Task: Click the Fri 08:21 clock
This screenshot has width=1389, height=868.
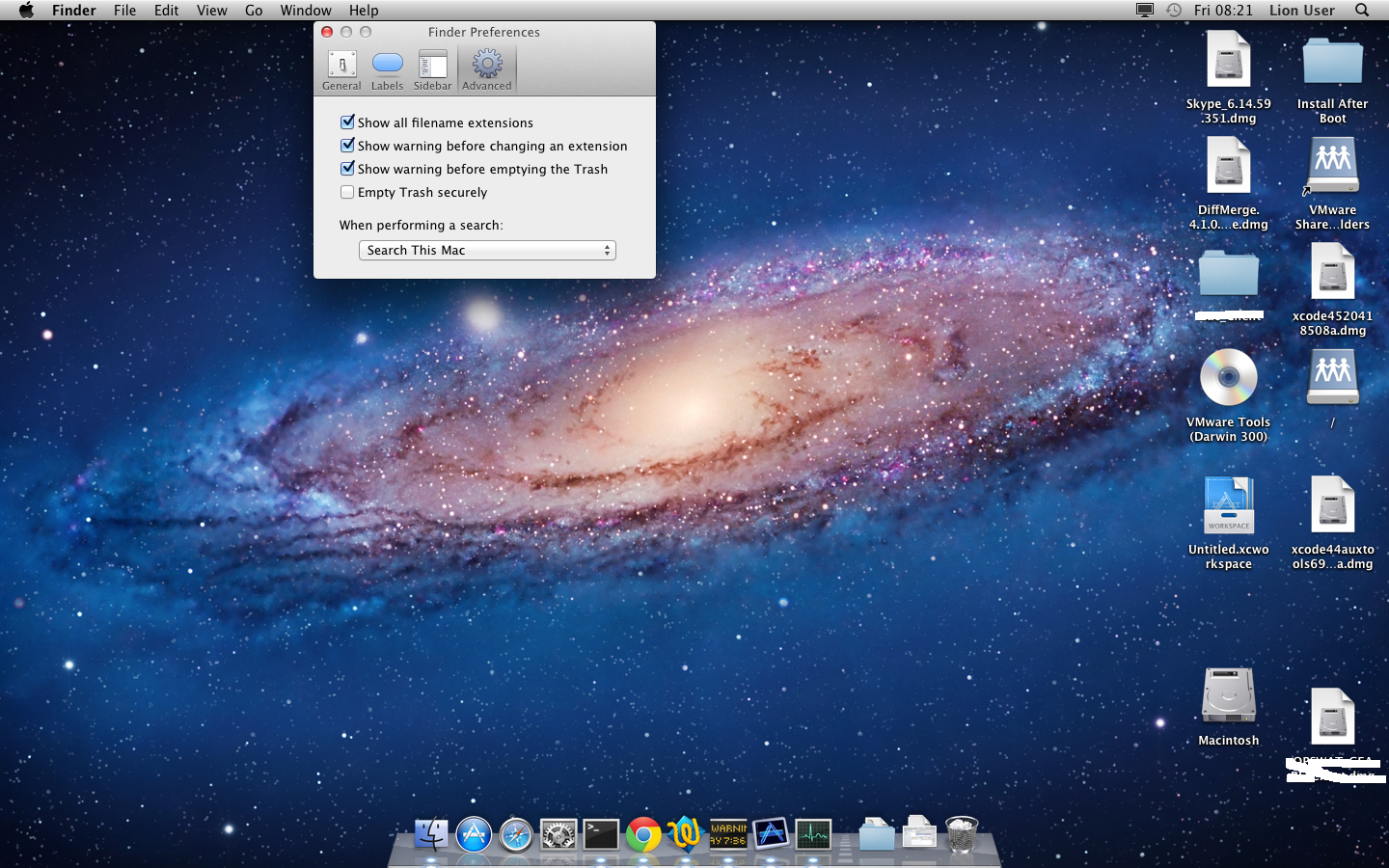Action: [x=1223, y=10]
